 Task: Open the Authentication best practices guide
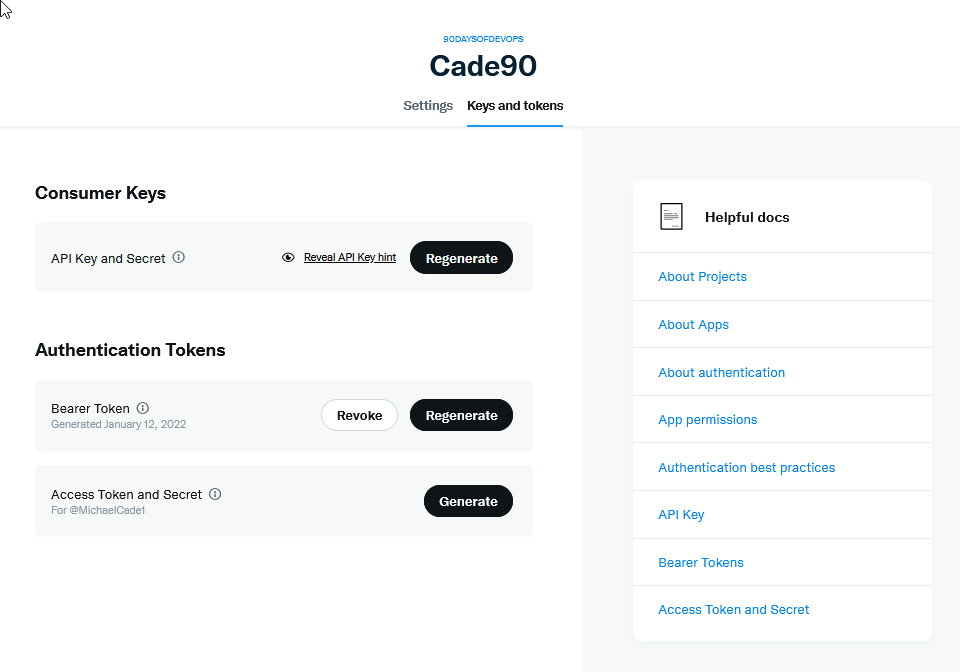click(x=746, y=467)
